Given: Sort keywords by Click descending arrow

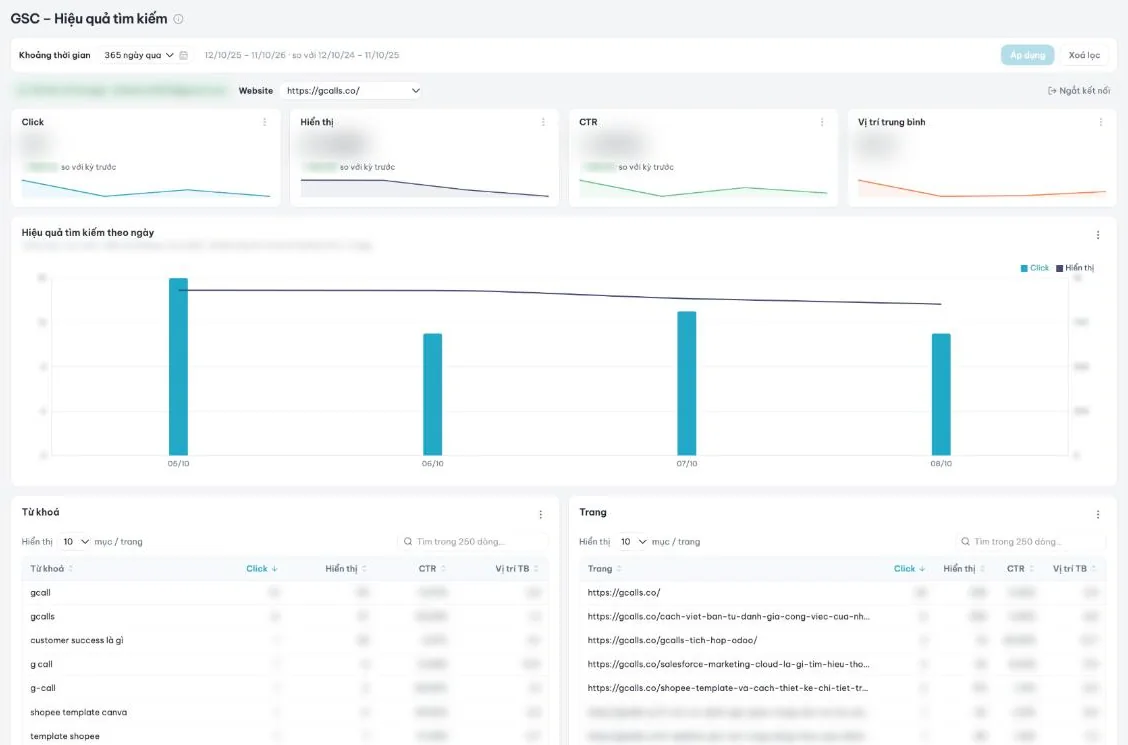Looking at the screenshot, I should tap(274, 569).
